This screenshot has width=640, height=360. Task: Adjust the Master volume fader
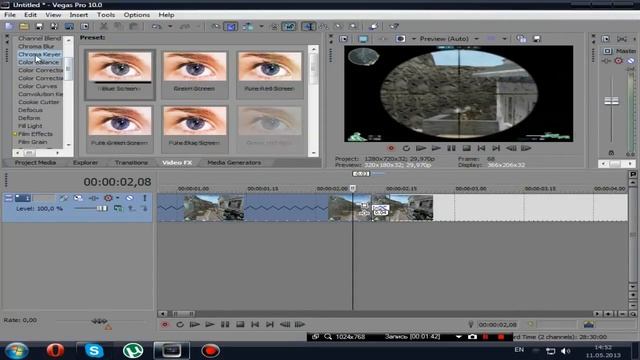(x=611, y=101)
